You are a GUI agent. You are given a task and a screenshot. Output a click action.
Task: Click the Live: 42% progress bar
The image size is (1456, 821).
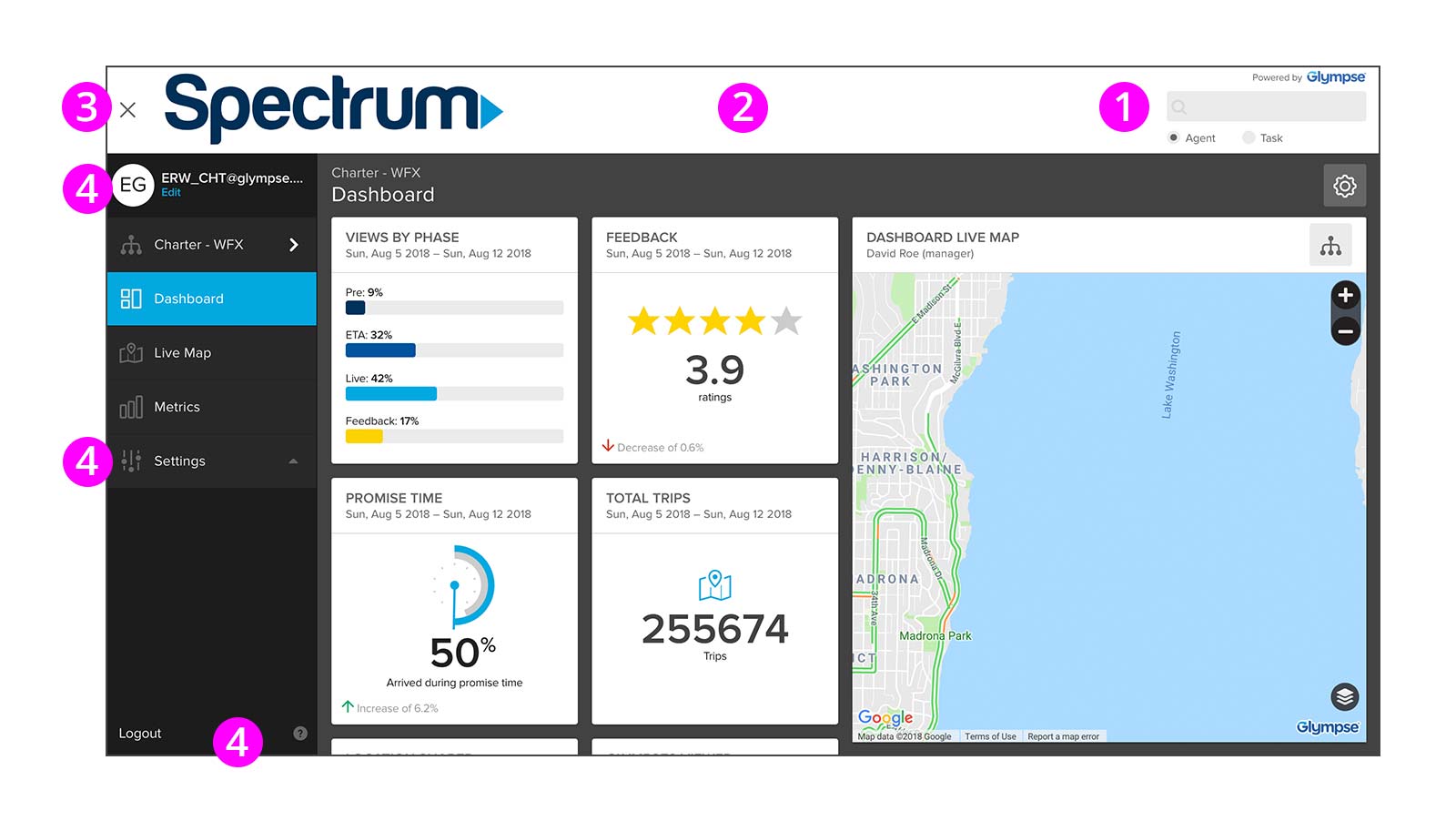click(x=454, y=394)
